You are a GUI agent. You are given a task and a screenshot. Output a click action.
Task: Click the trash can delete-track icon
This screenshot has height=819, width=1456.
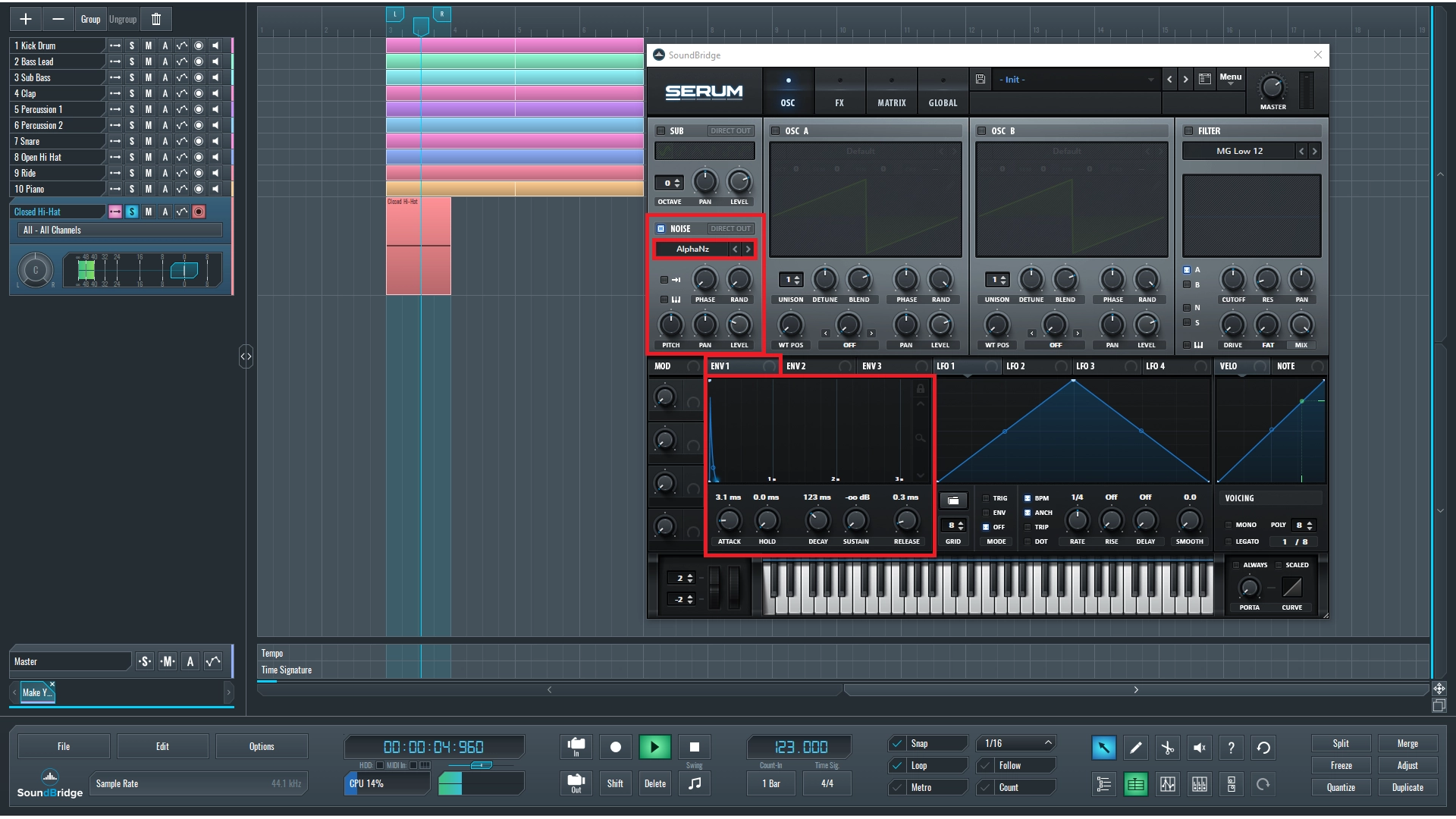pyautogui.click(x=156, y=19)
